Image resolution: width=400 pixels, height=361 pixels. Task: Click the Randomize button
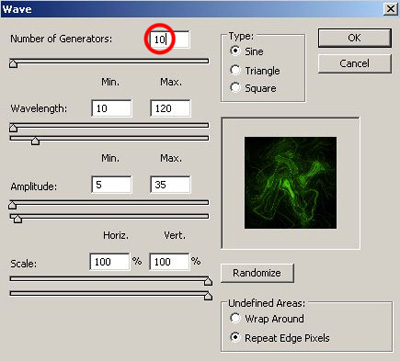(257, 273)
